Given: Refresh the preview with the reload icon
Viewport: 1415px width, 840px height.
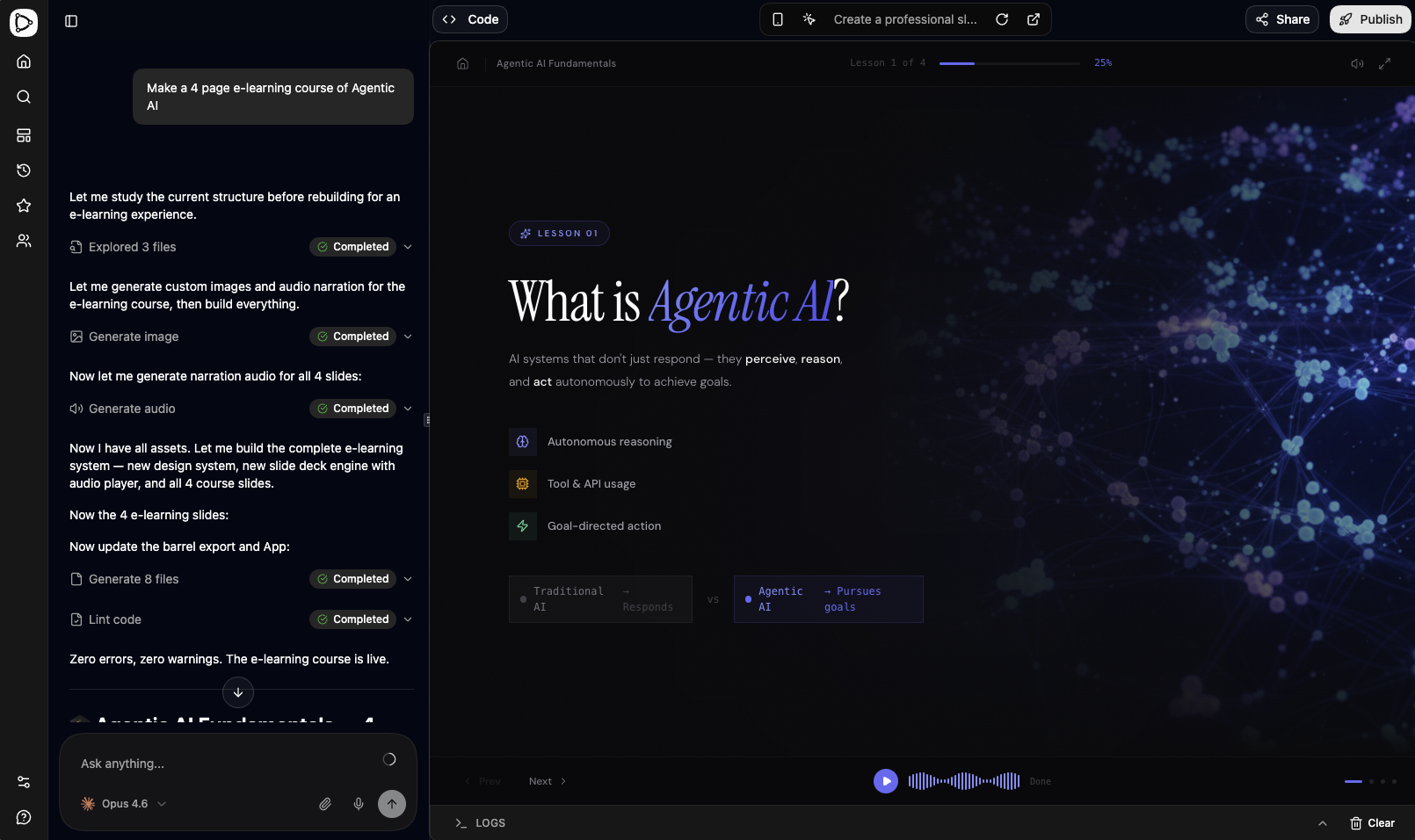Looking at the screenshot, I should 1002,19.
